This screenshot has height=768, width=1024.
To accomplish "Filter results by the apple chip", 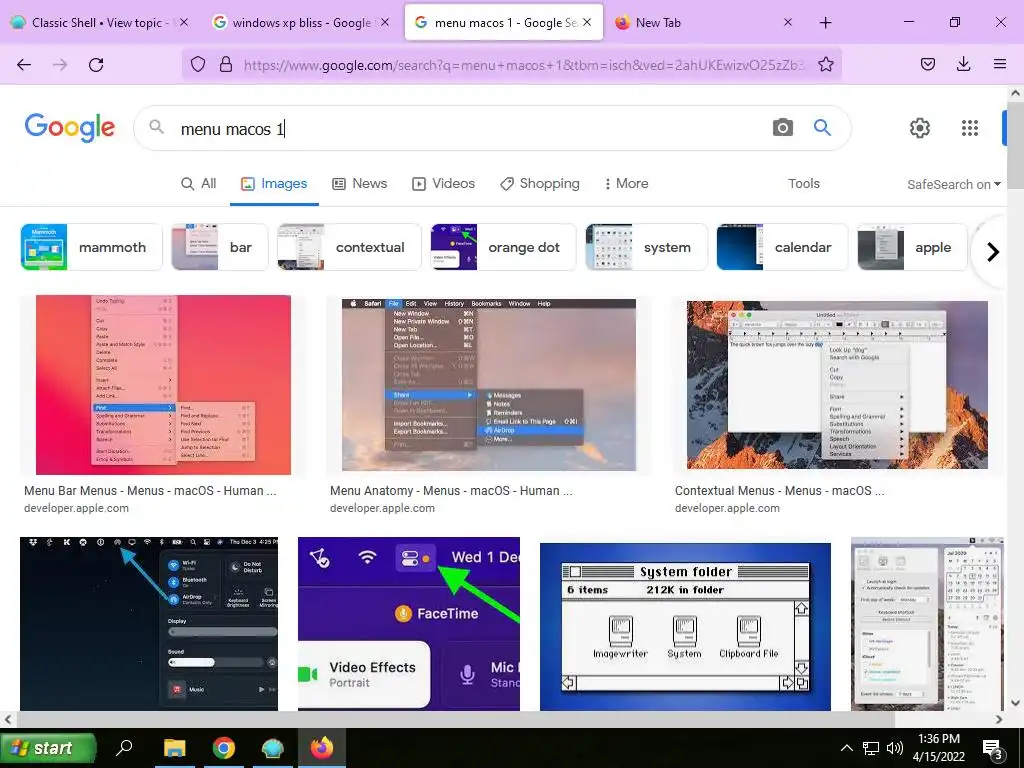I will pos(912,247).
